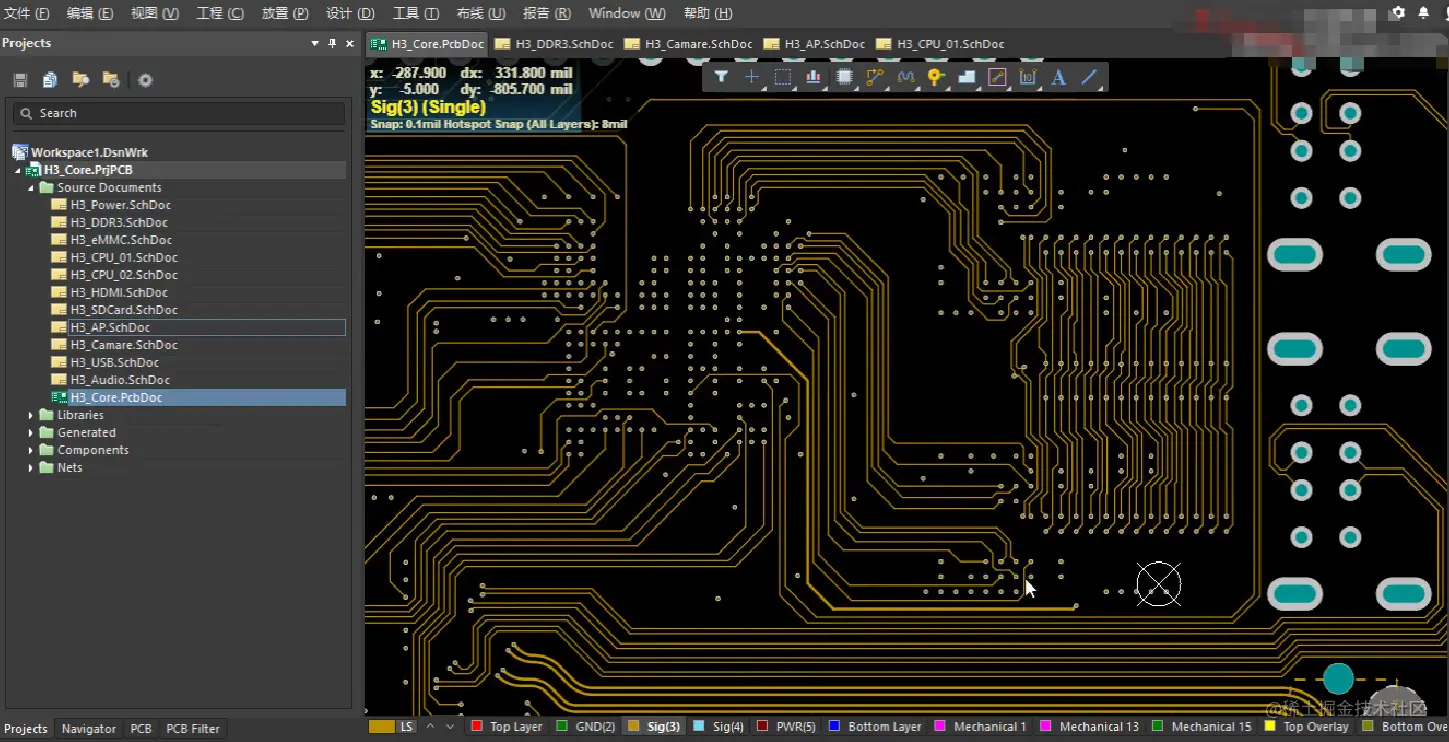
Task: Click the compile documents icon in Projects
Action: point(50,80)
